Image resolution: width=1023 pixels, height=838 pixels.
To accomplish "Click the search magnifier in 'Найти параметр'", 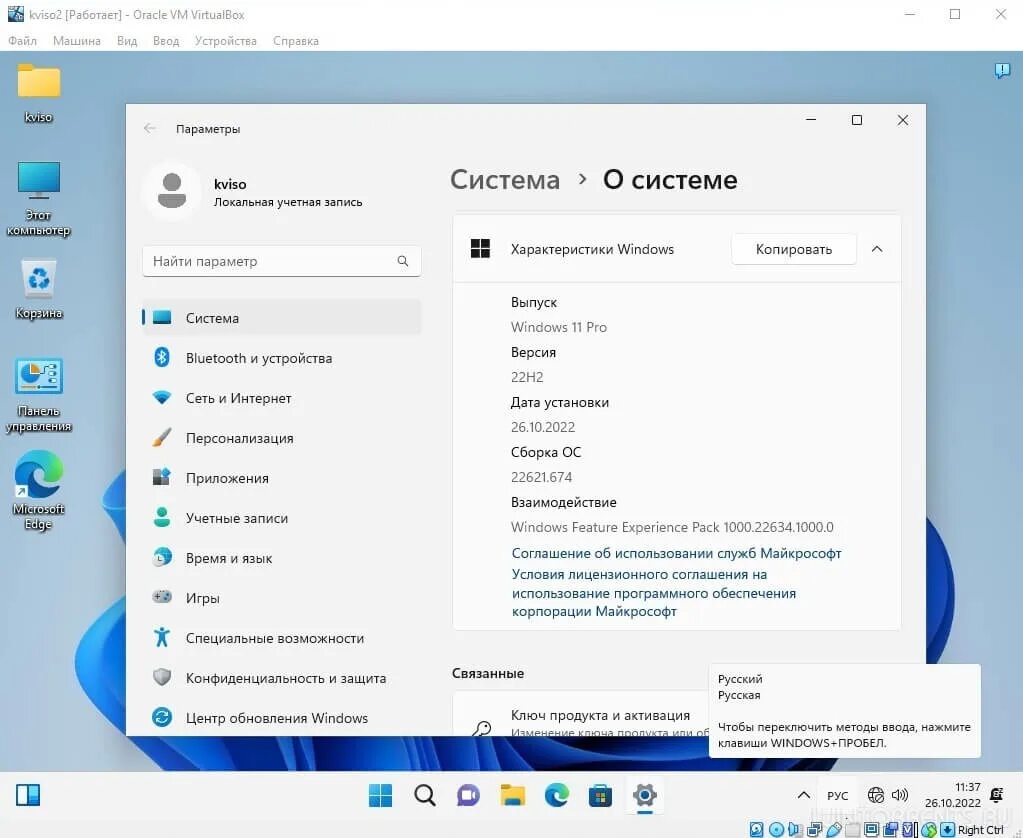I will point(403,261).
